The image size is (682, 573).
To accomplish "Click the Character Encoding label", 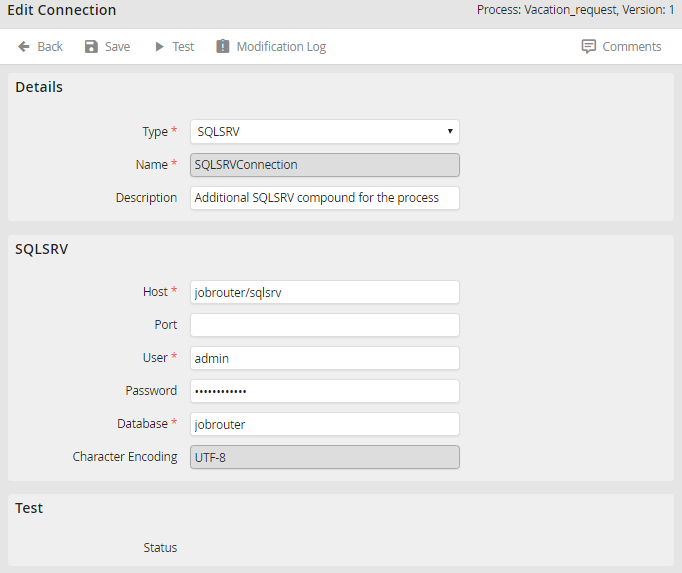I will click(125, 457).
